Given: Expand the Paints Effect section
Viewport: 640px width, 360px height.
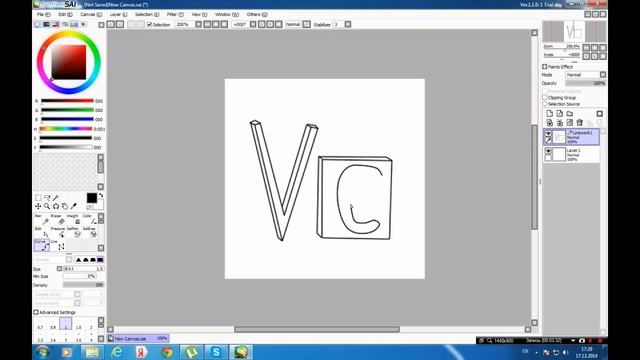Looking at the screenshot, I should [x=544, y=67].
